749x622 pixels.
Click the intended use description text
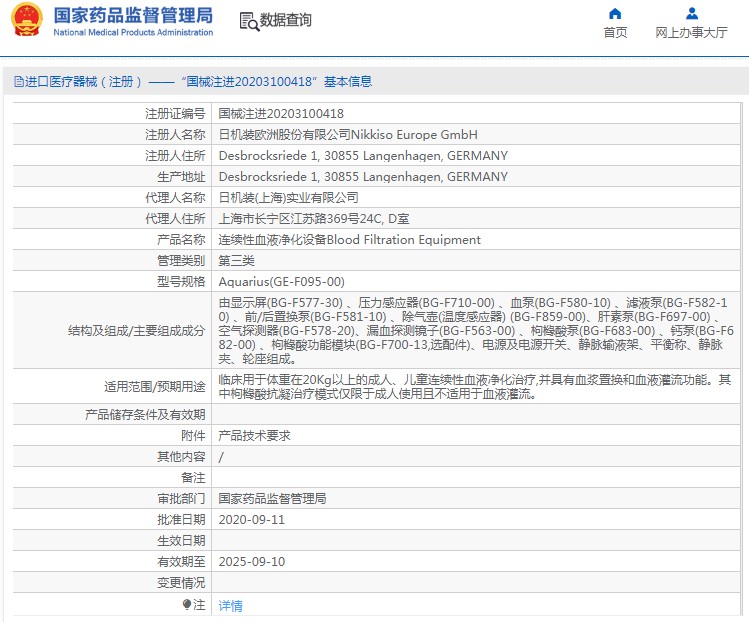click(x=475, y=387)
